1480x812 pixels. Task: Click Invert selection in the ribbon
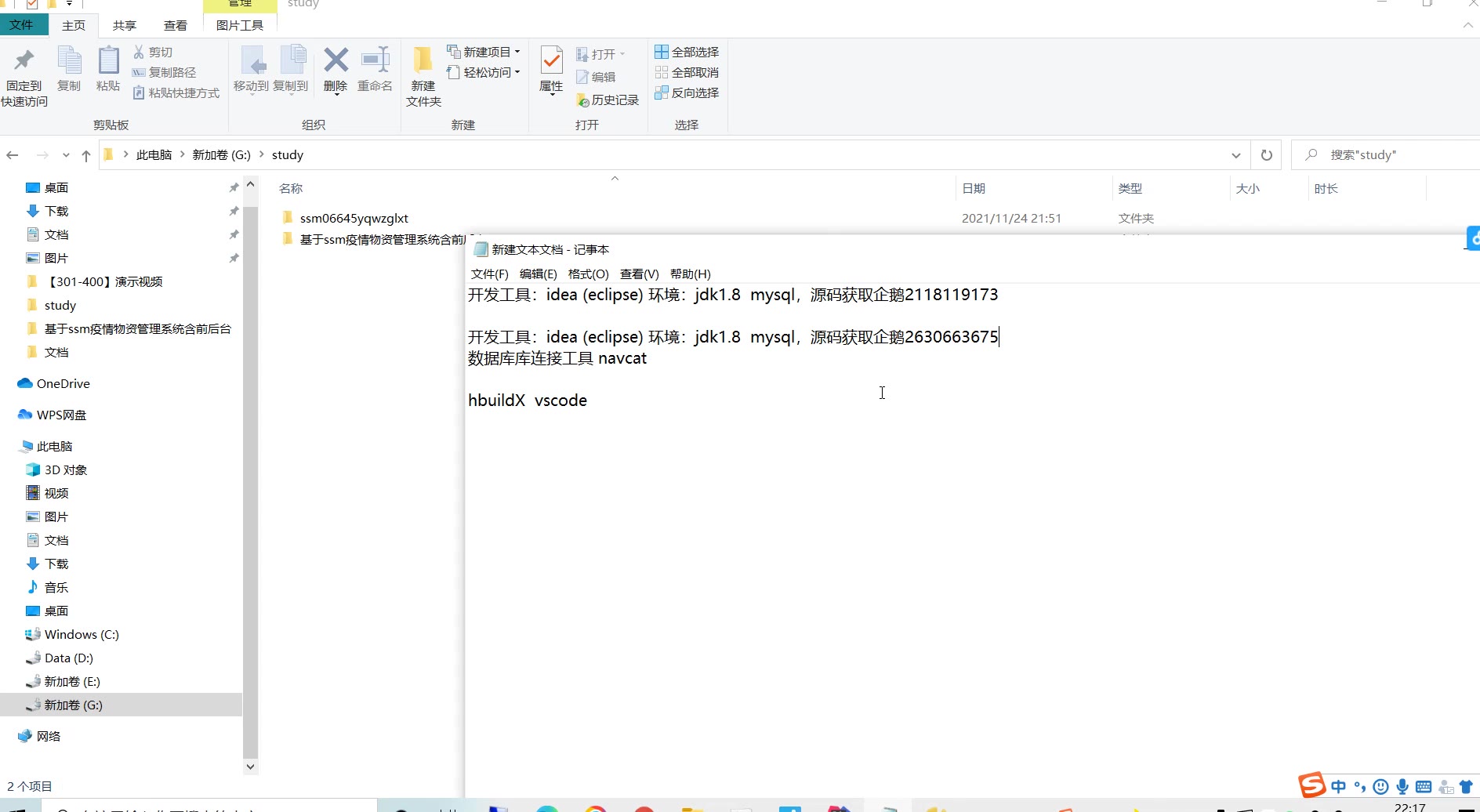[x=687, y=92]
